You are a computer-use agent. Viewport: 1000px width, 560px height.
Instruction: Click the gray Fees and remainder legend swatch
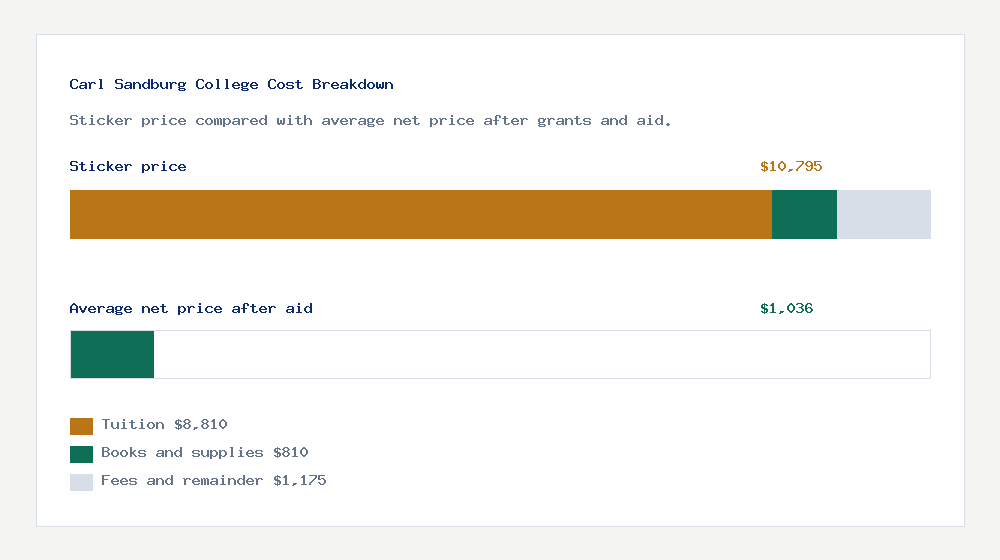coord(81,482)
